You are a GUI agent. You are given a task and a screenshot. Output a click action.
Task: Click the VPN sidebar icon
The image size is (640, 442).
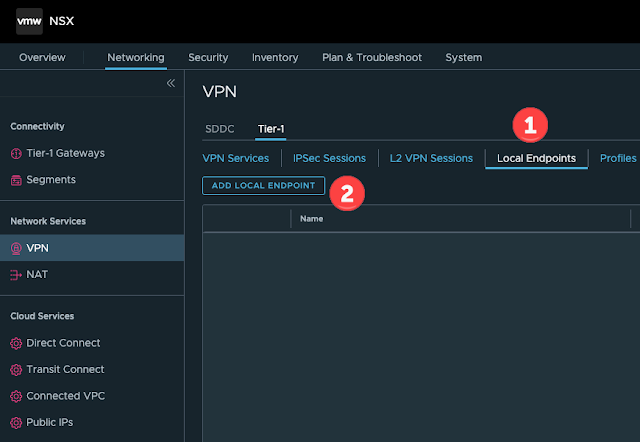(x=16, y=248)
